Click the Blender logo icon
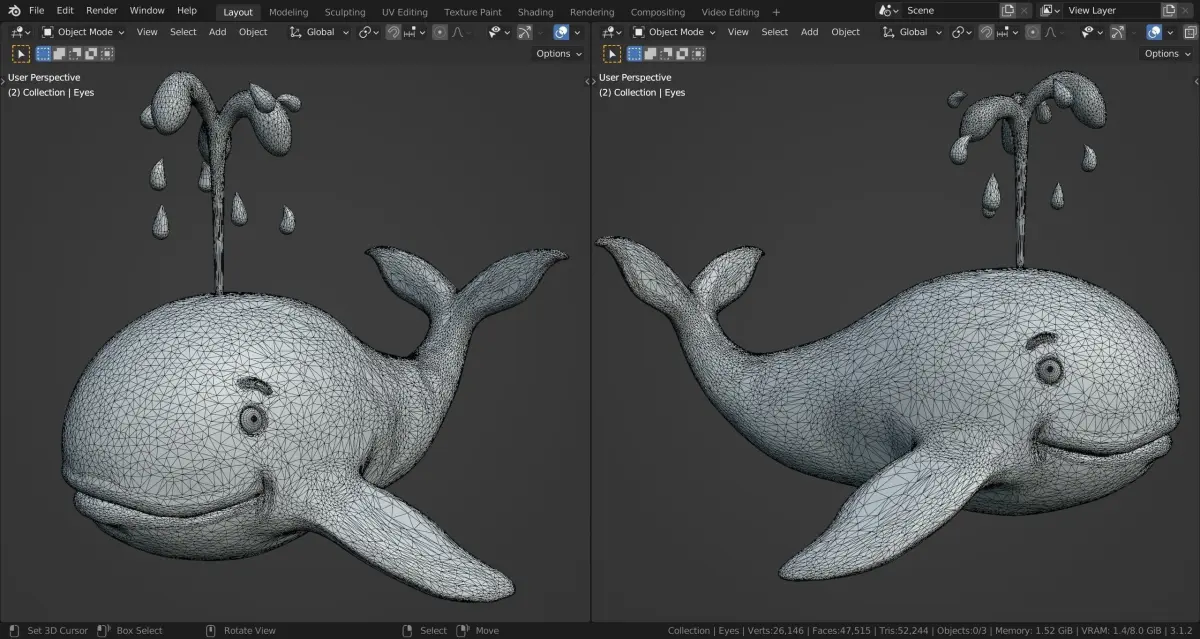 (14, 10)
